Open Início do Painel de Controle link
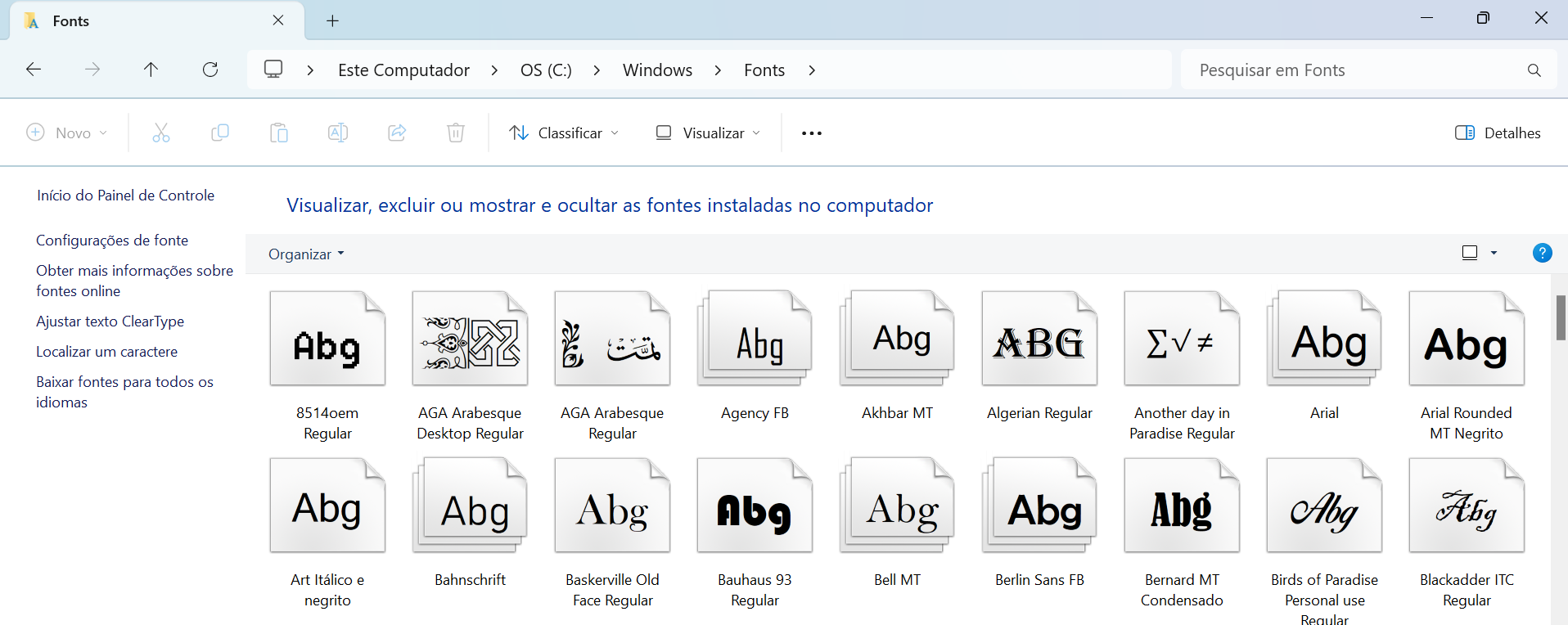The width and height of the screenshot is (1568, 625). pyautogui.click(x=125, y=196)
